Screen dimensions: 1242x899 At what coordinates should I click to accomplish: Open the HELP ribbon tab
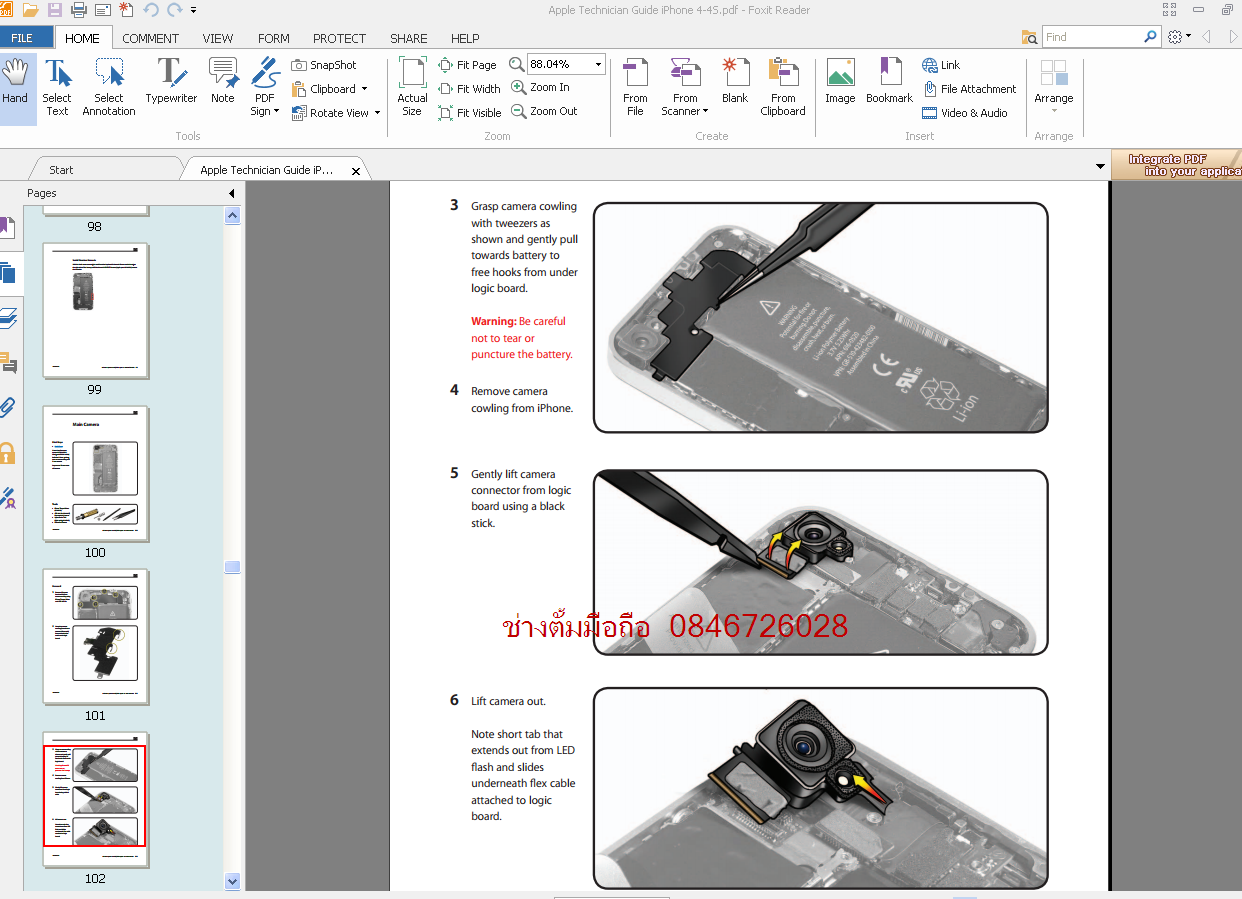(465, 38)
